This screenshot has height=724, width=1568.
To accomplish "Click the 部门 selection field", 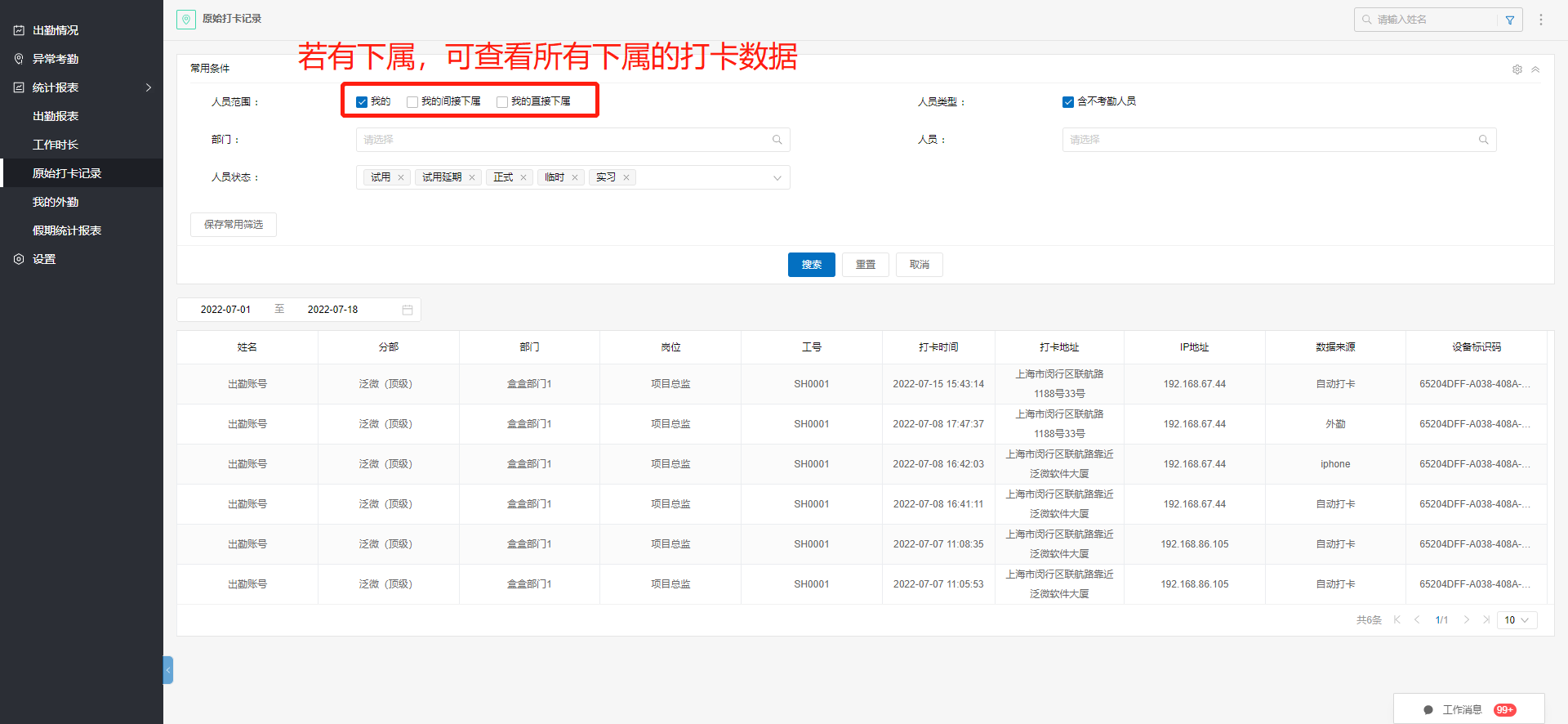I will pyautogui.click(x=572, y=140).
